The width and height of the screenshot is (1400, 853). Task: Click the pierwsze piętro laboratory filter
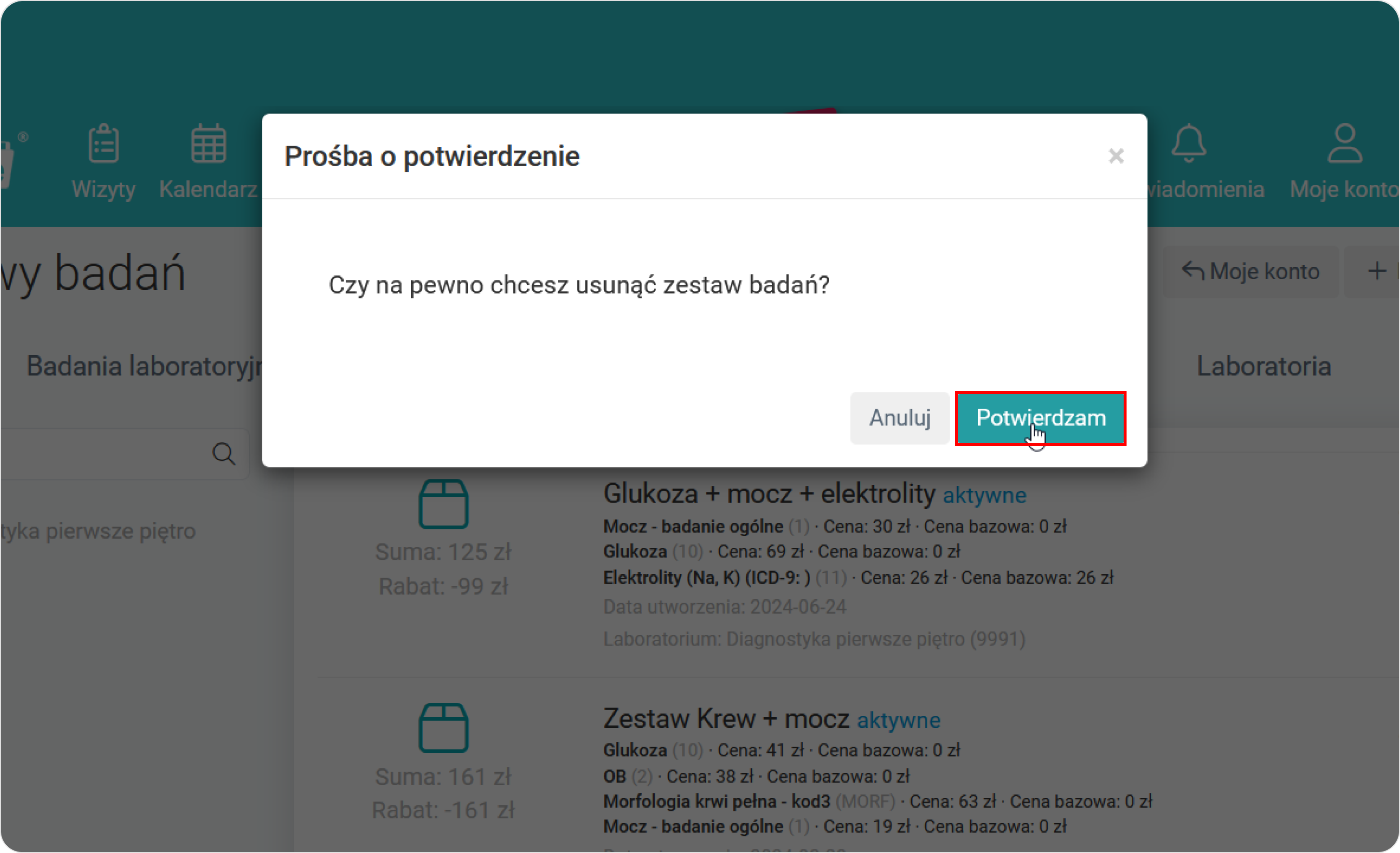coord(98,531)
